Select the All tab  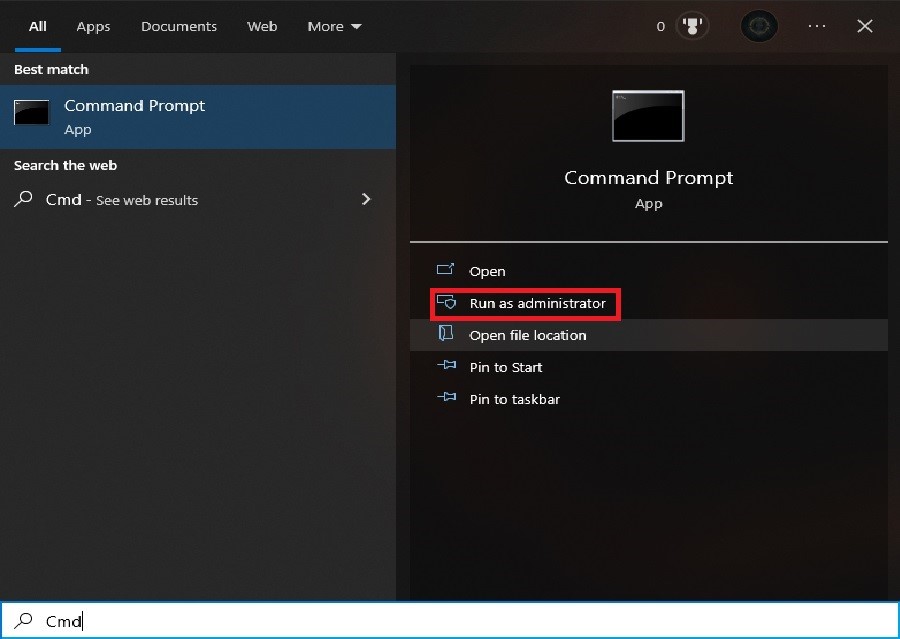(x=38, y=26)
